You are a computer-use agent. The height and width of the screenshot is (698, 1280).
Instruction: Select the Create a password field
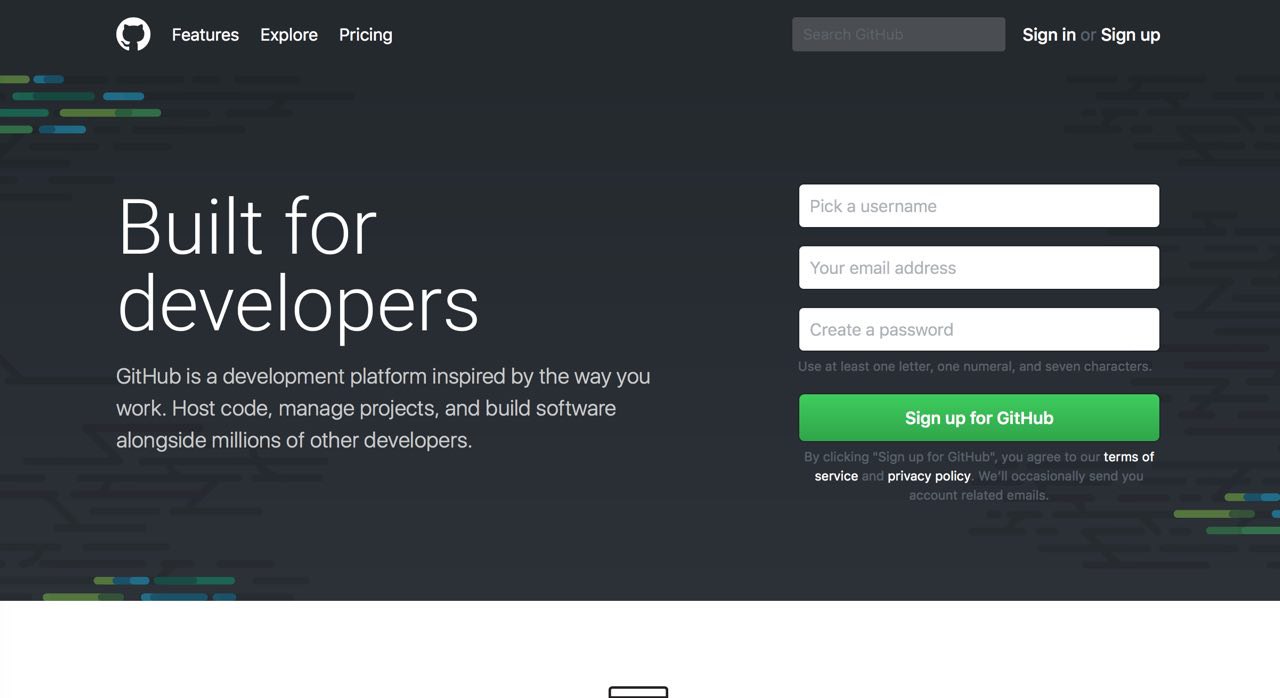[979, 330]
